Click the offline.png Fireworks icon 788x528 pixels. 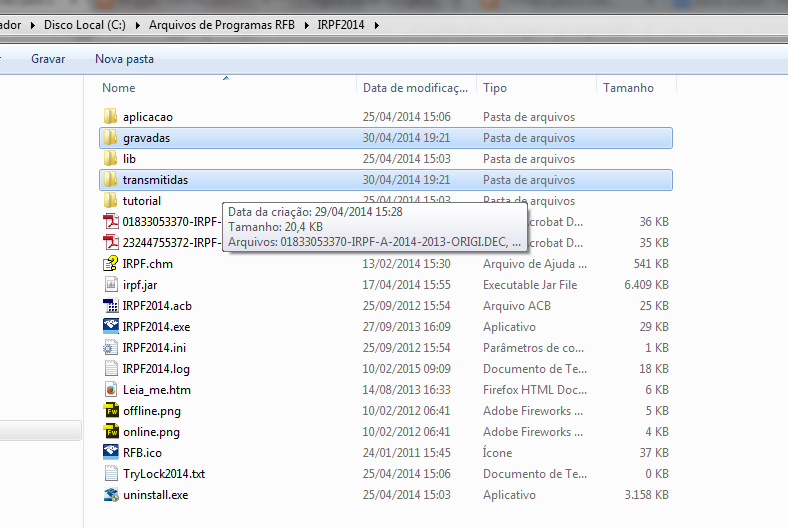coord(111,411)
